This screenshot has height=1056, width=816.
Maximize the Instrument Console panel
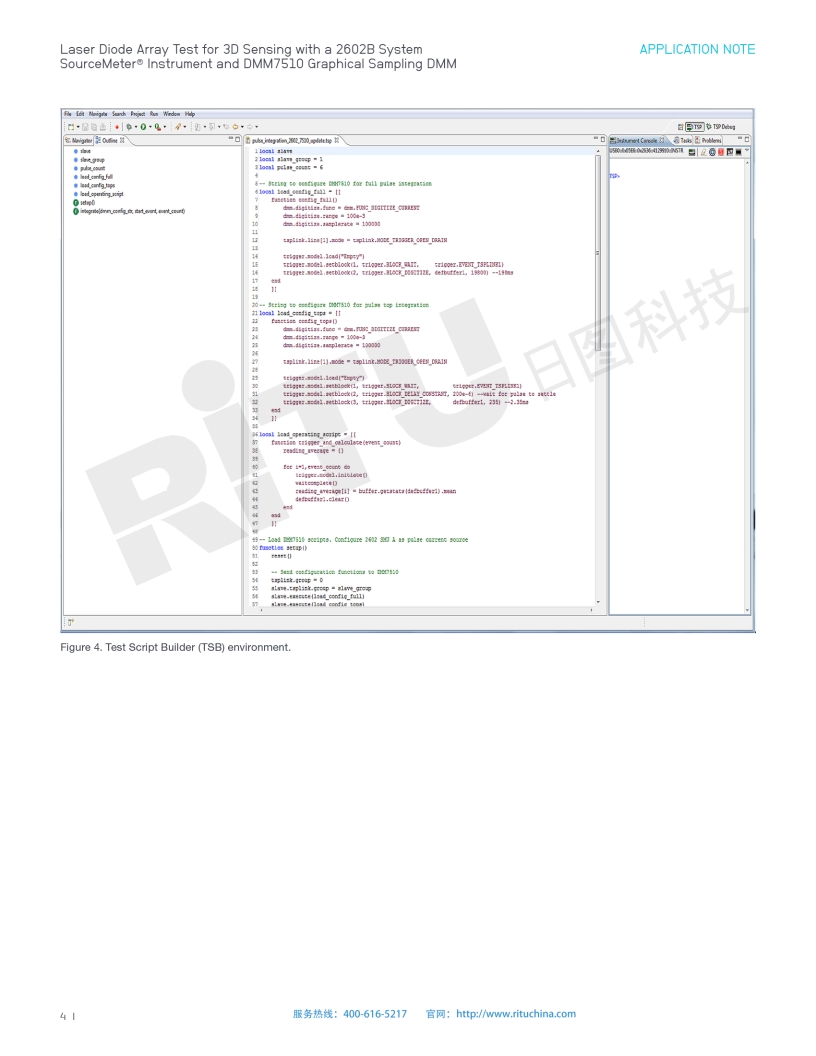[747, 139]
